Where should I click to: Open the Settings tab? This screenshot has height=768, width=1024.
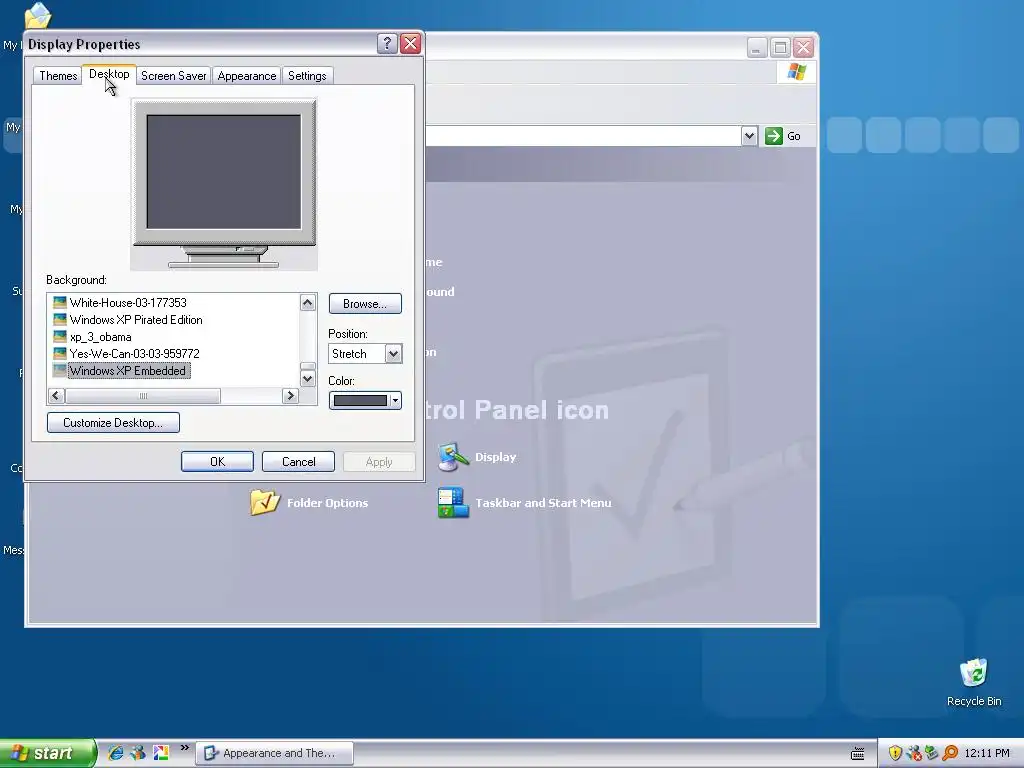307,76
